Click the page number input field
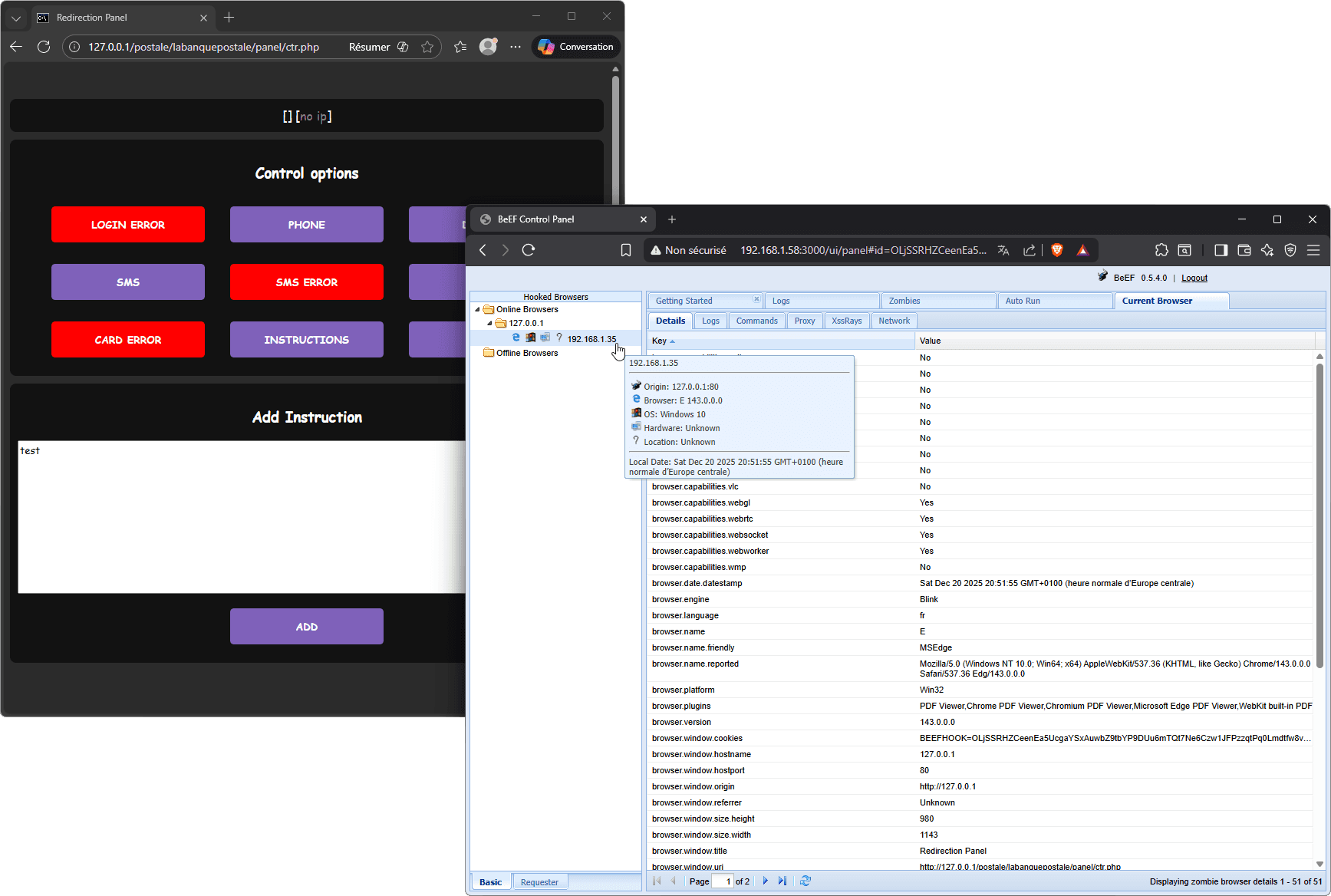This screenshot has width=1331, height=896. 722,881
